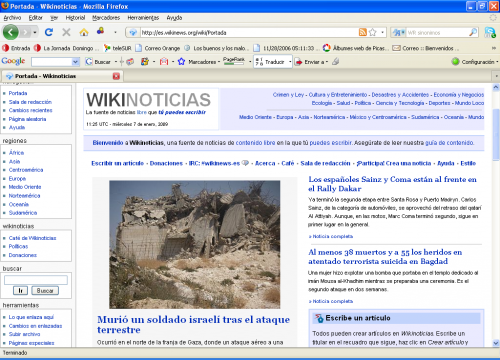Click the Google Buscar search button
This screenshot has width=500, height=360.
pos(98,62)
